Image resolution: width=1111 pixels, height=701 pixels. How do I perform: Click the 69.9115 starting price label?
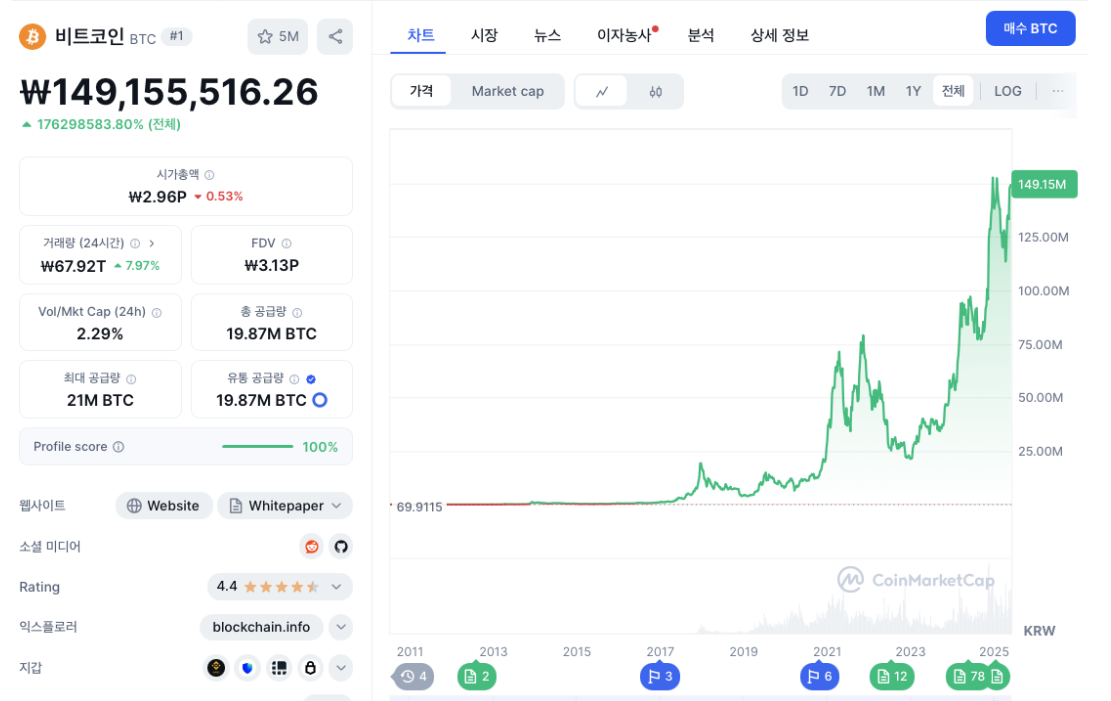[x=419, y=507]
